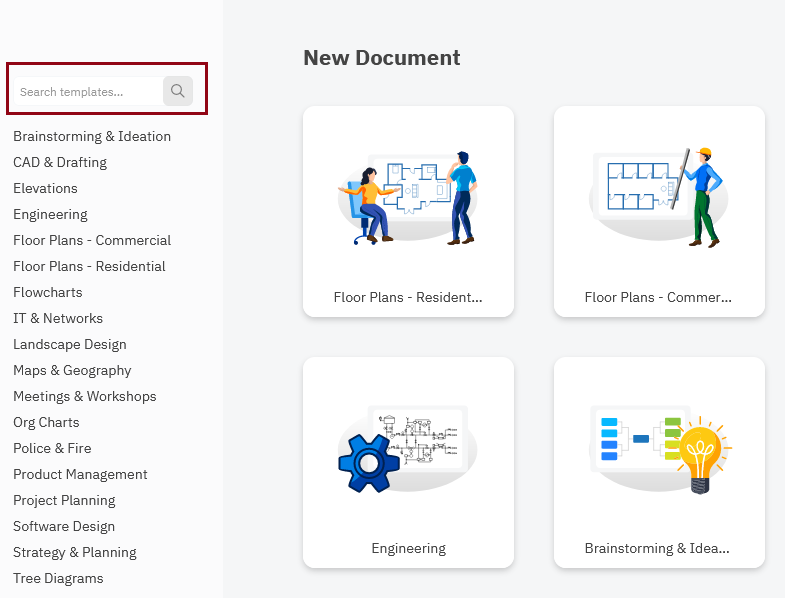Choose Maps & Geography from the list
The width and height of the screenshot is (785, 598).
[x=72, y=370]
